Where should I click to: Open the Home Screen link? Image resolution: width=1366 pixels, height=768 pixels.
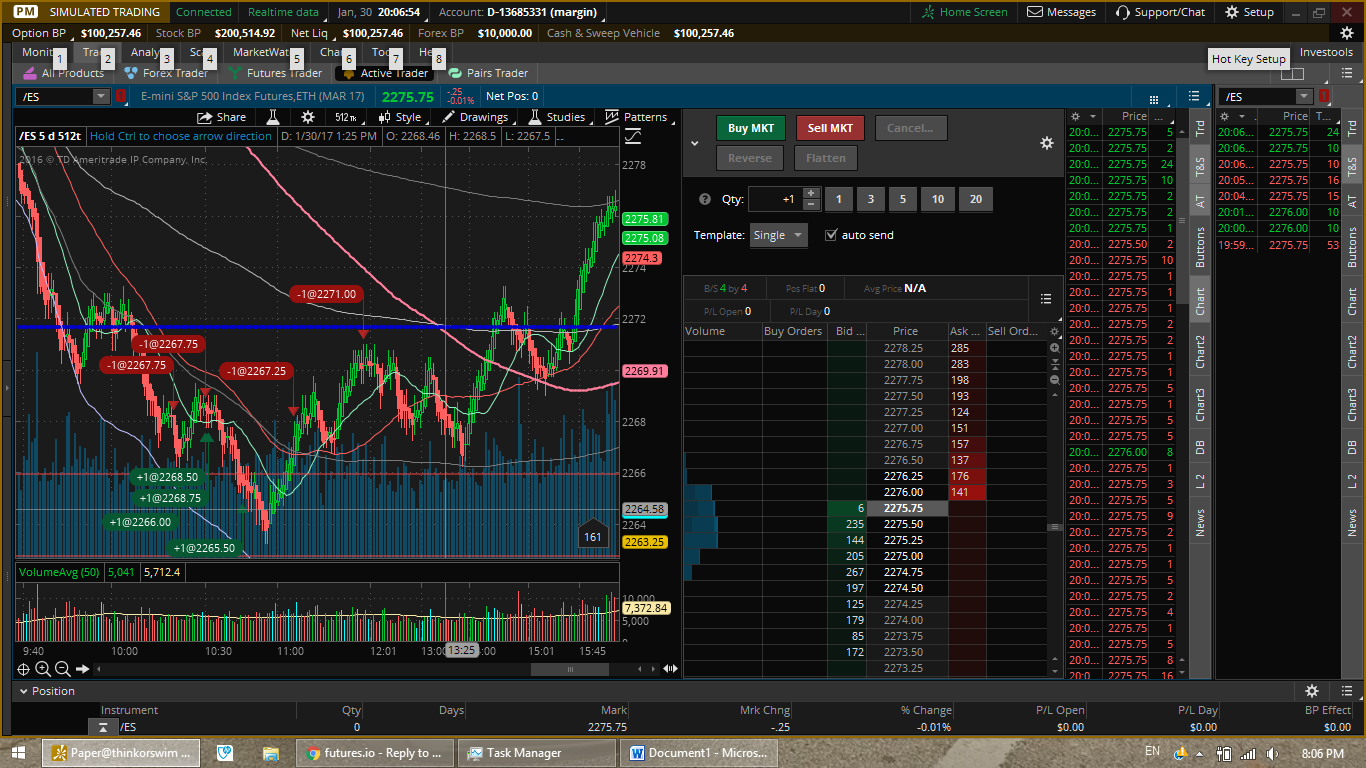click(965, 12)
